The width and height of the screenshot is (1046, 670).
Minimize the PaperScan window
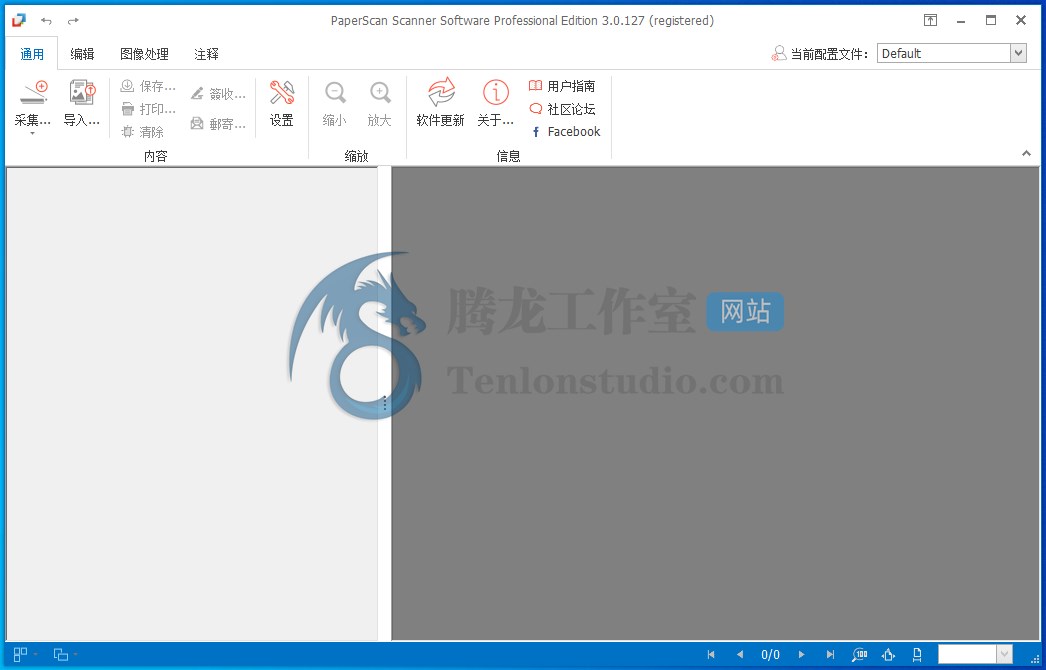tap(961, 21)
